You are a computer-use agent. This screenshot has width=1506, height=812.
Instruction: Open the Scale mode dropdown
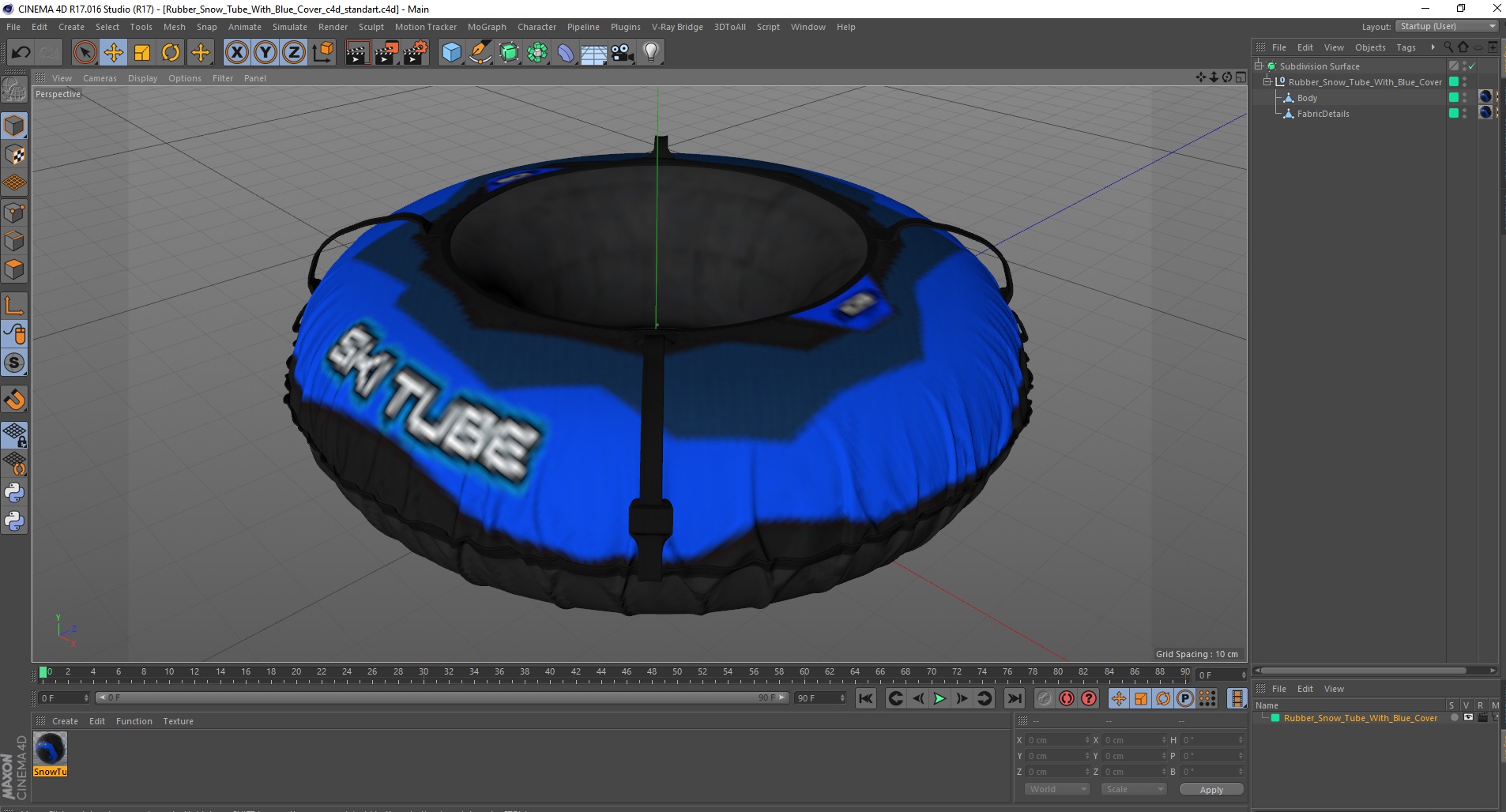1134,789
